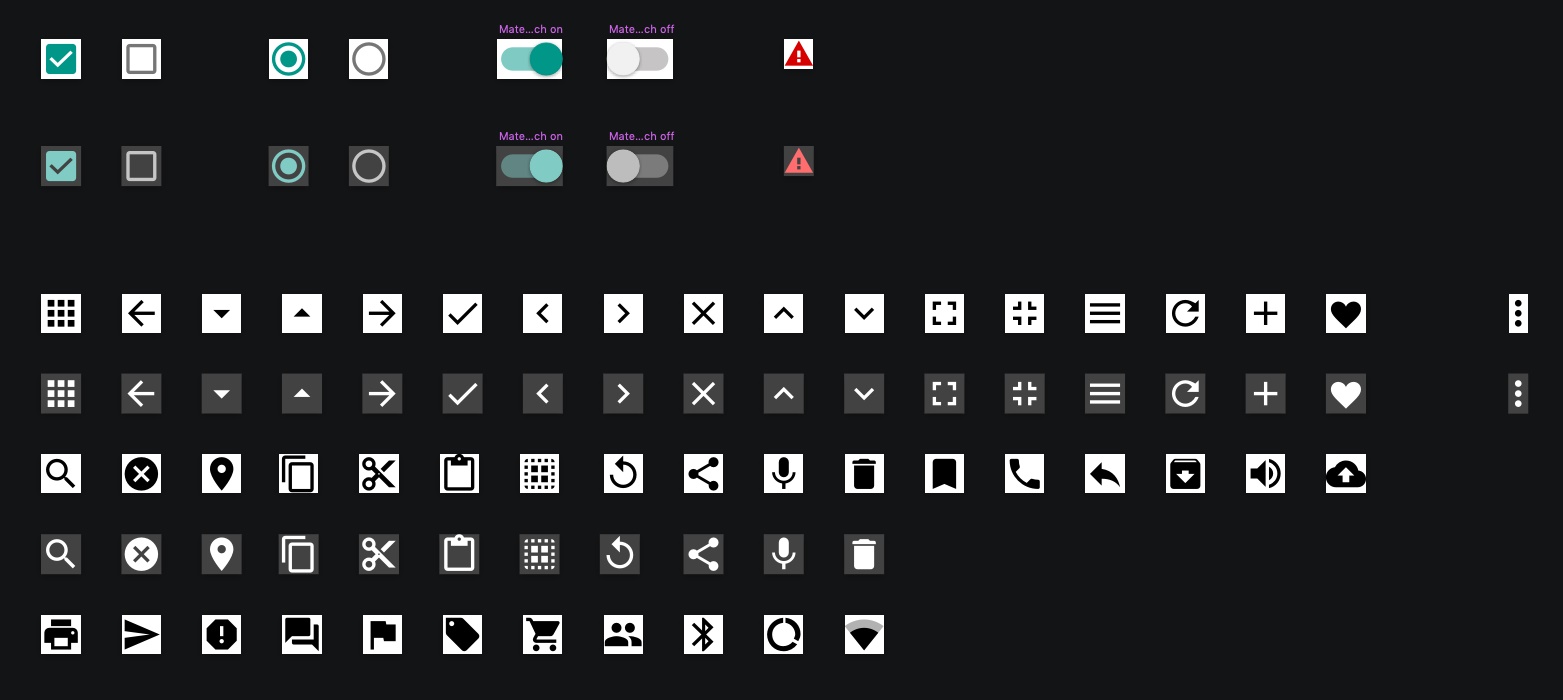
Task: Uncheck the checked checkbox on white background
Action: click(x=61, y=59)
